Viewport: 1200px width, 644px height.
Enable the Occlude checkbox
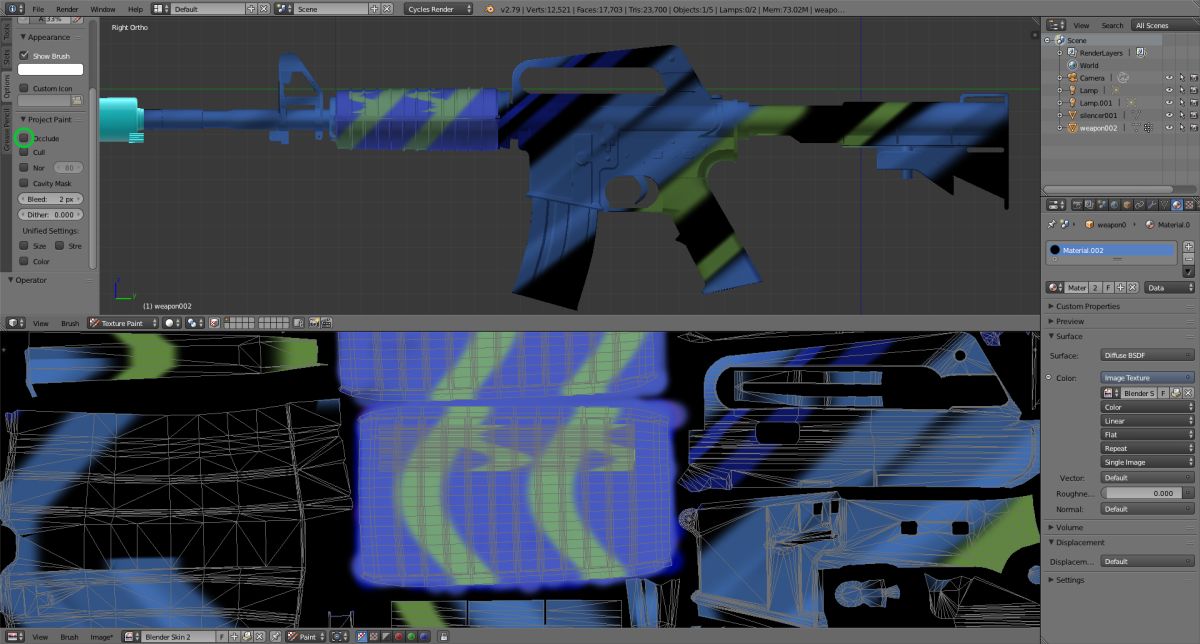(24, 138)
